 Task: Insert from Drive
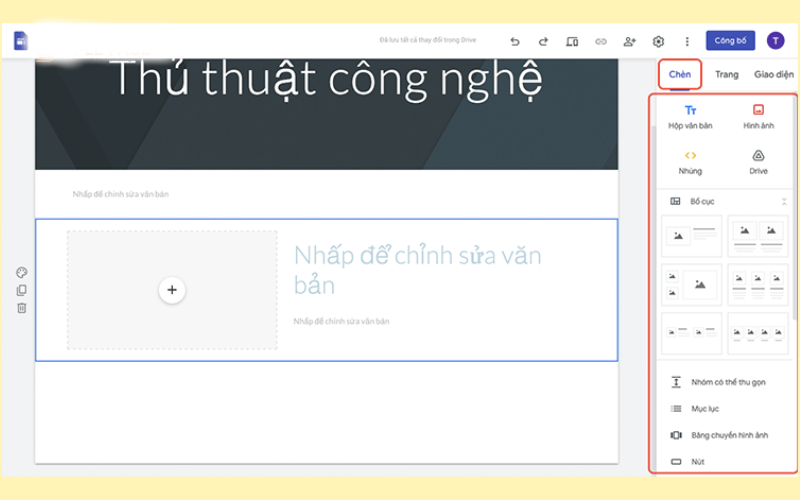click(x=758, y=162)
